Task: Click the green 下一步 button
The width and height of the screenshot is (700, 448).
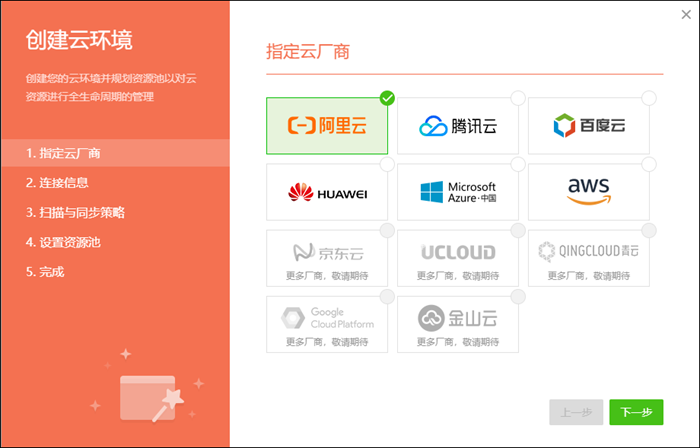Action: (x=636, y=412)
